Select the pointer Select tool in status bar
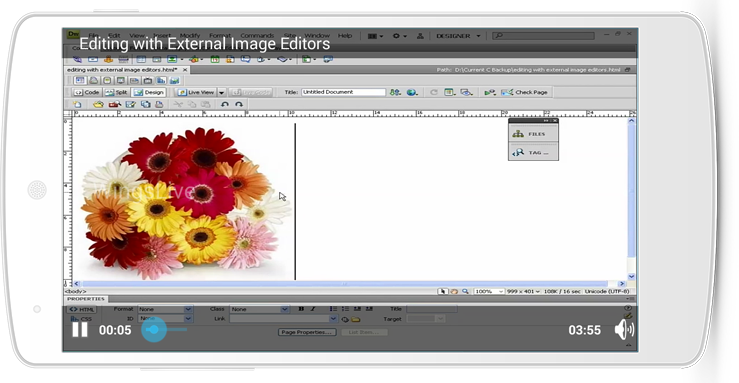 pos(442,292)
